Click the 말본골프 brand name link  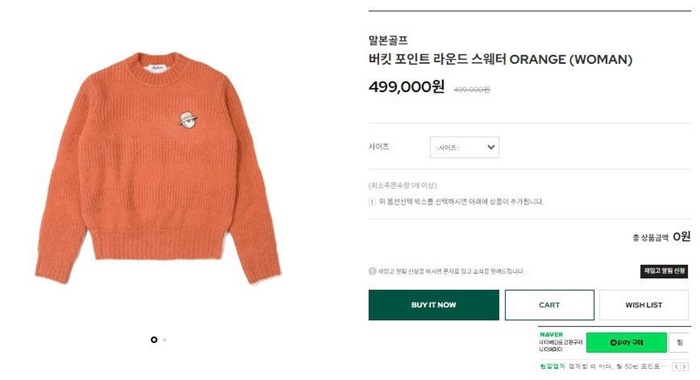[x=388, y=40]
